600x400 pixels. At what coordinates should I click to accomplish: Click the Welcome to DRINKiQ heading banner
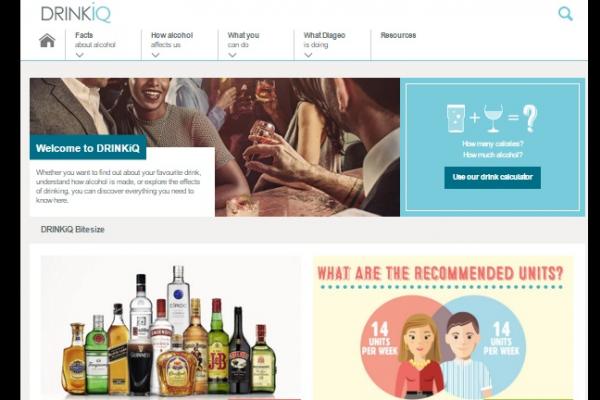88,148
